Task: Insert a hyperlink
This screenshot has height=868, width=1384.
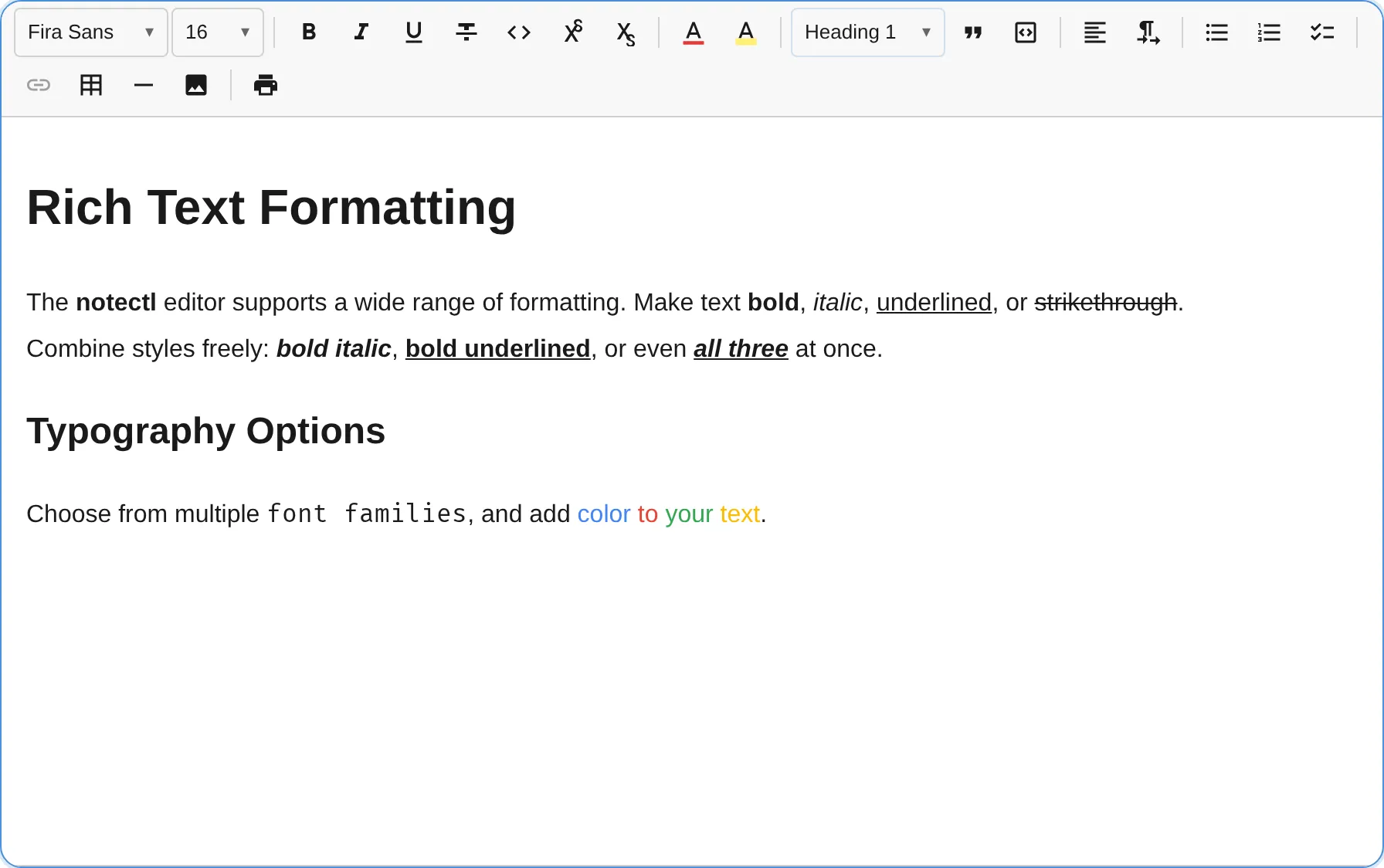Action: coord(38,85)
